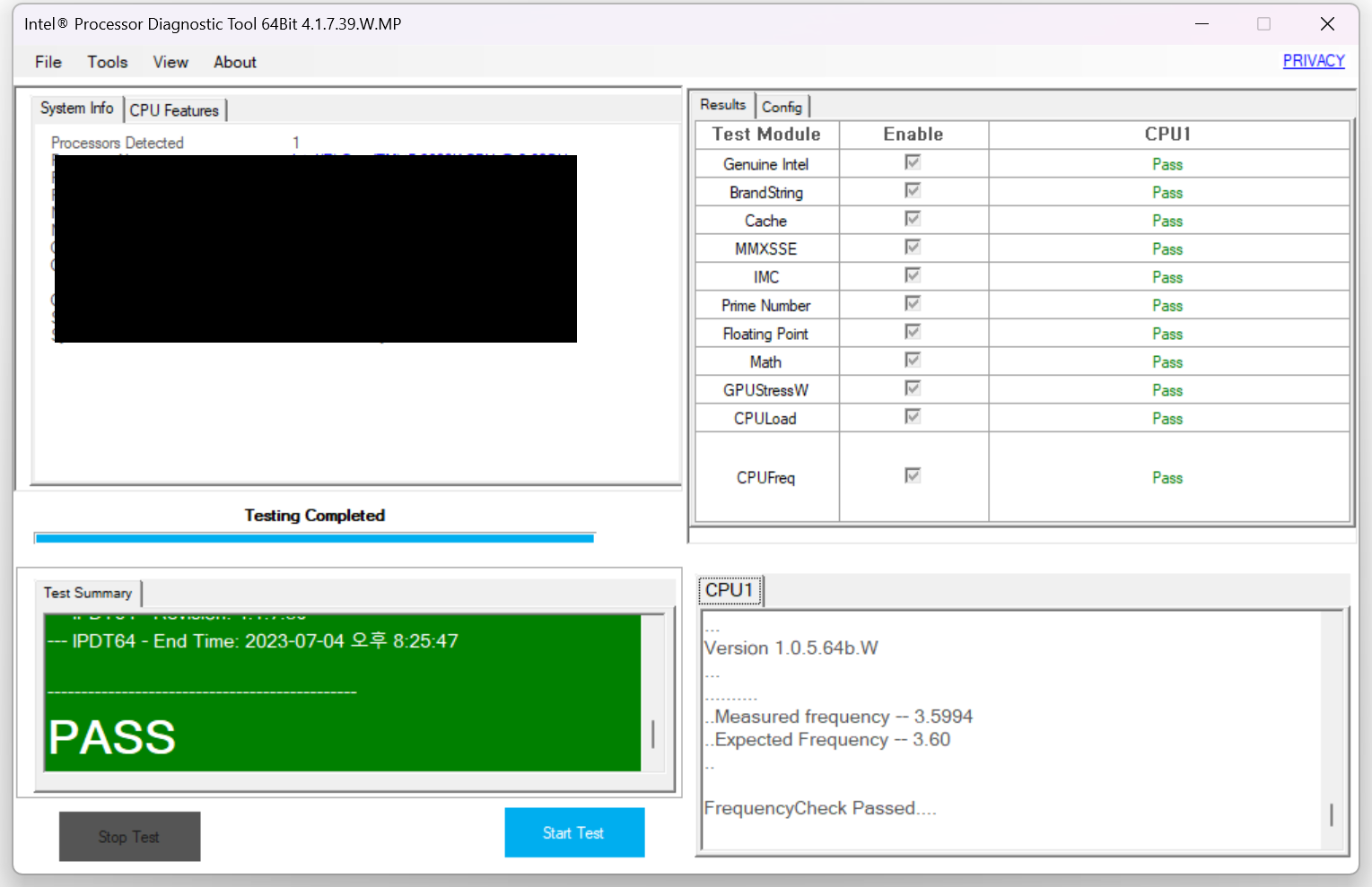This screenshot has width=1372, height=887.
Task: Click the Testing Completed status text
Action: click(315, 516)
